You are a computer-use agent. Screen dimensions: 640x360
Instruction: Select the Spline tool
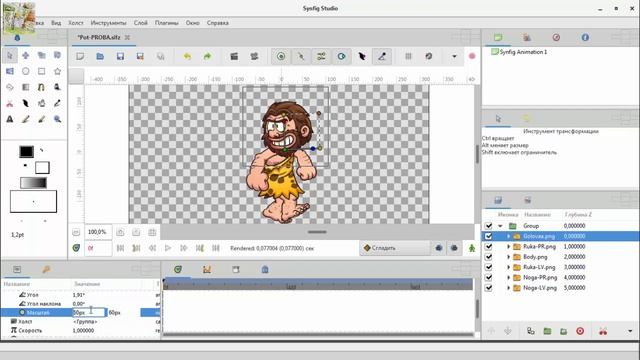pos(42,87)
